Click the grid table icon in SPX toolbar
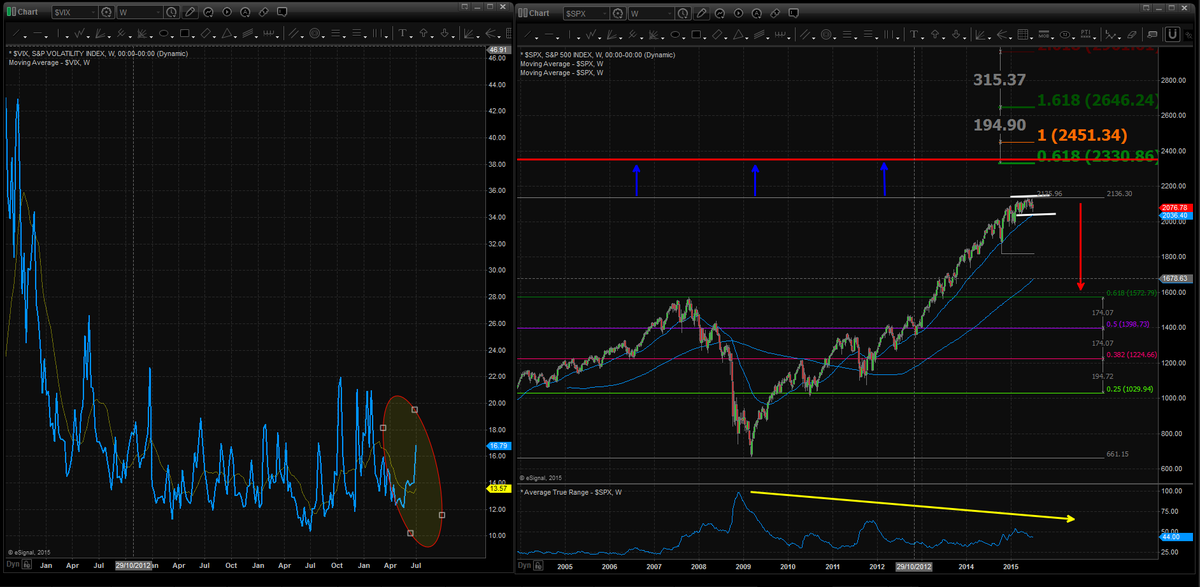 click(x=1023, y=34)
